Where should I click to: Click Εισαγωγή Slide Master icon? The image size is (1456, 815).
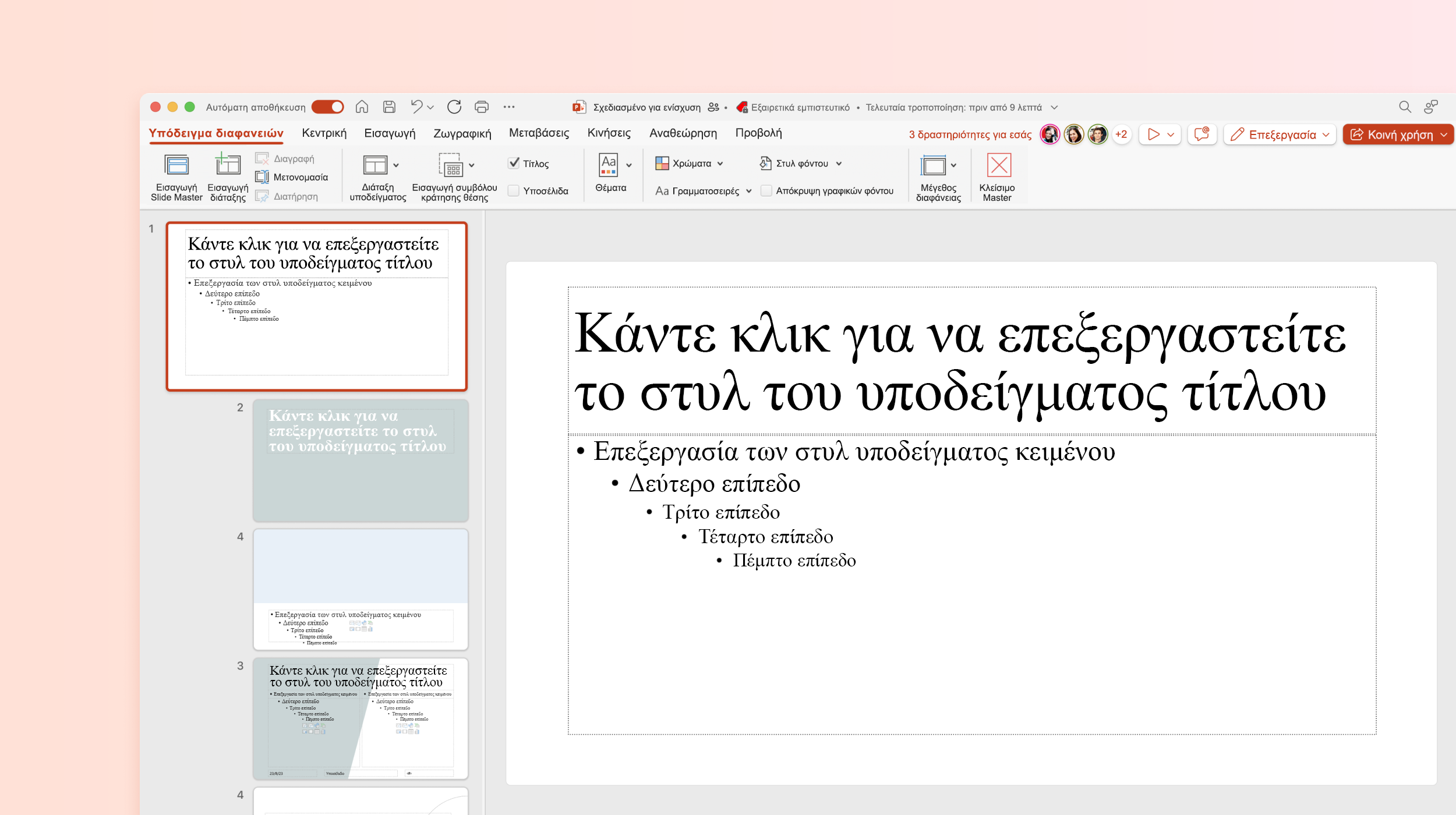(x=176, y=165)
